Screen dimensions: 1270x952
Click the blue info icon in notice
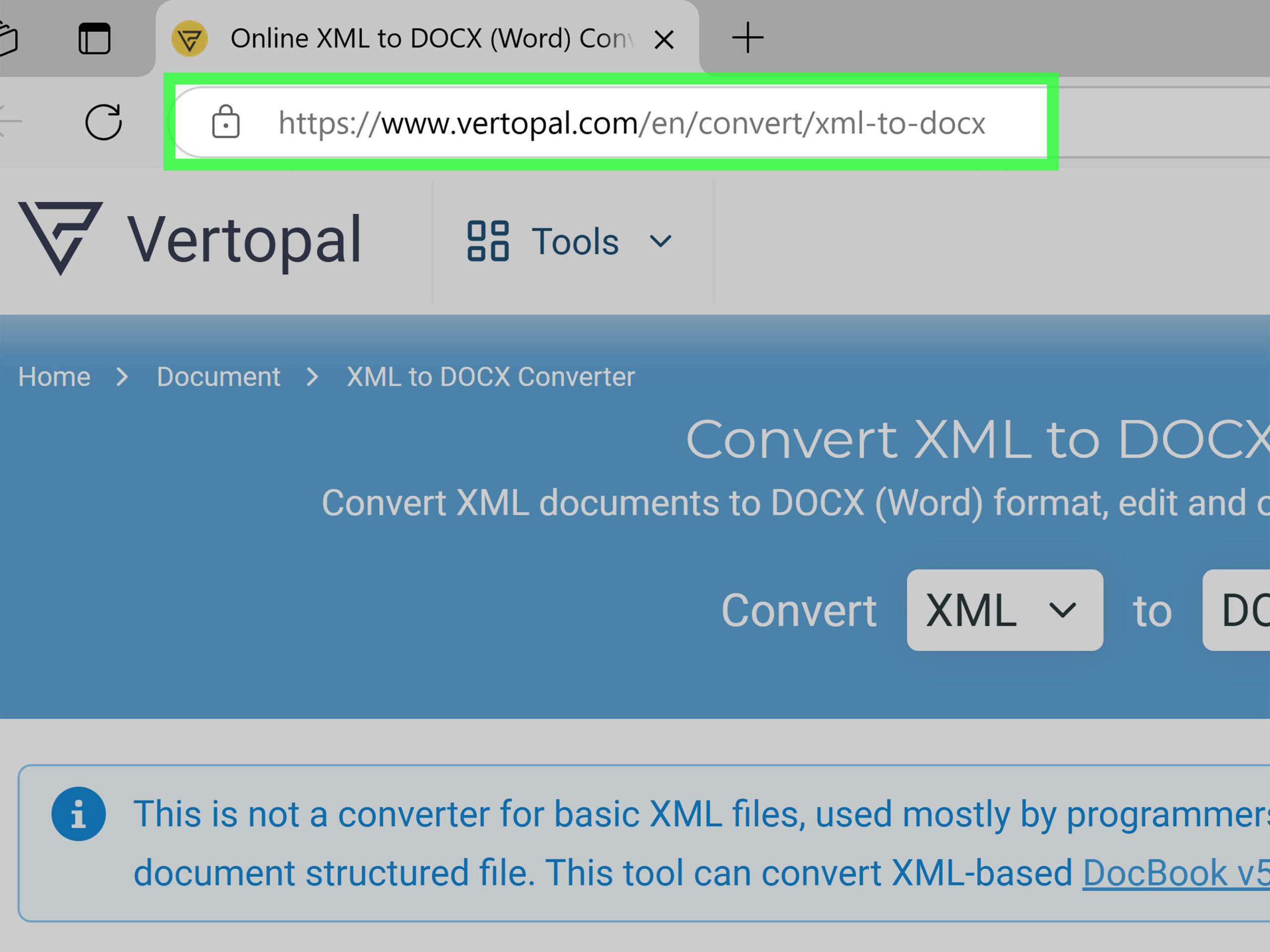[79, 814]
